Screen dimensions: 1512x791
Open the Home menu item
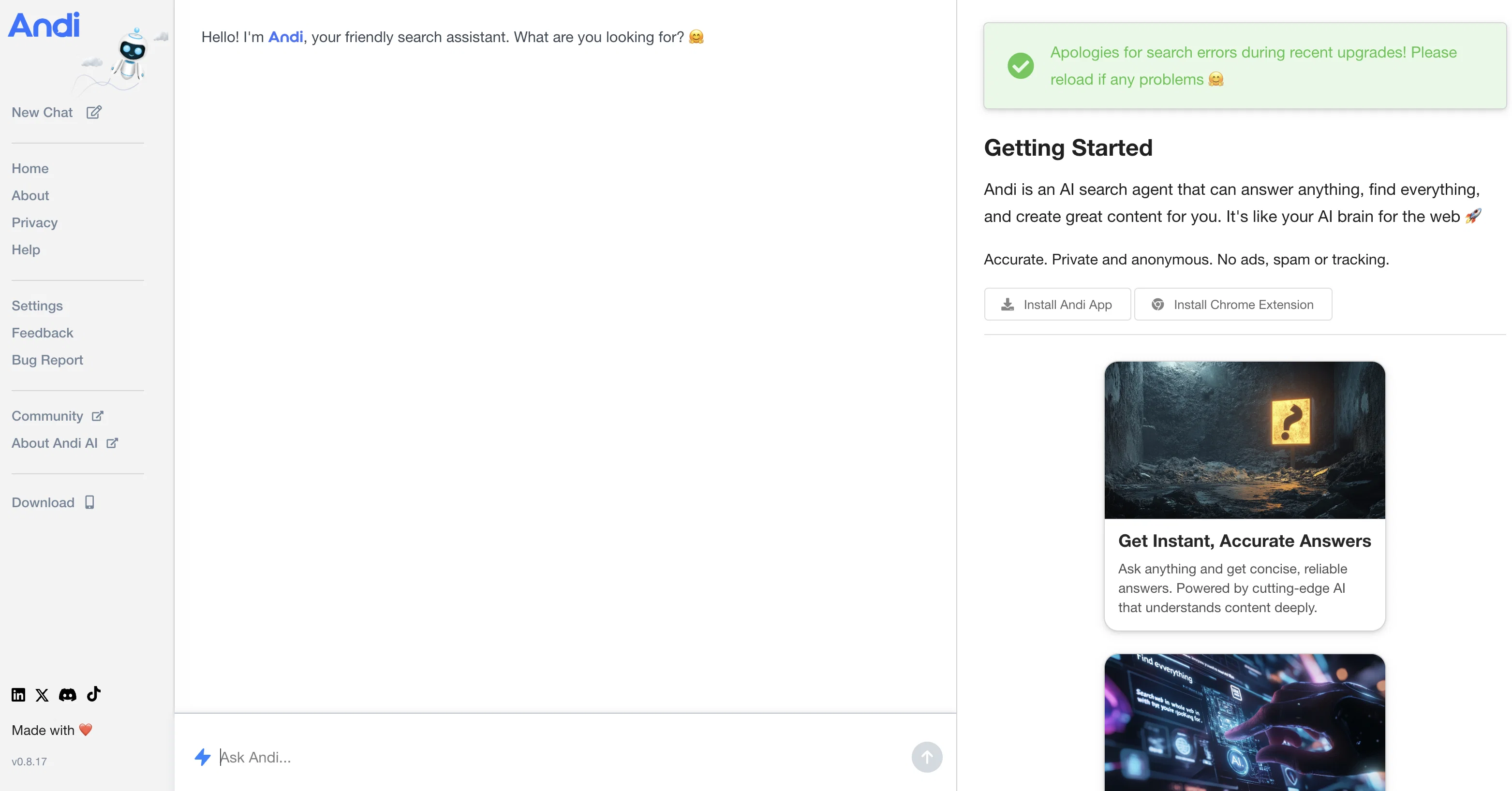pyautogui.click(x=30, y=168)
